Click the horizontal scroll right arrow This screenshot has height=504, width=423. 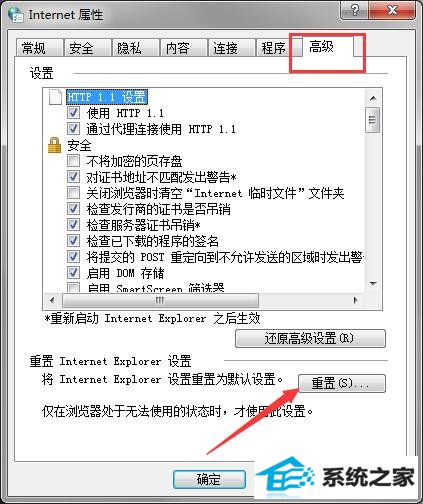coord(355,300)
